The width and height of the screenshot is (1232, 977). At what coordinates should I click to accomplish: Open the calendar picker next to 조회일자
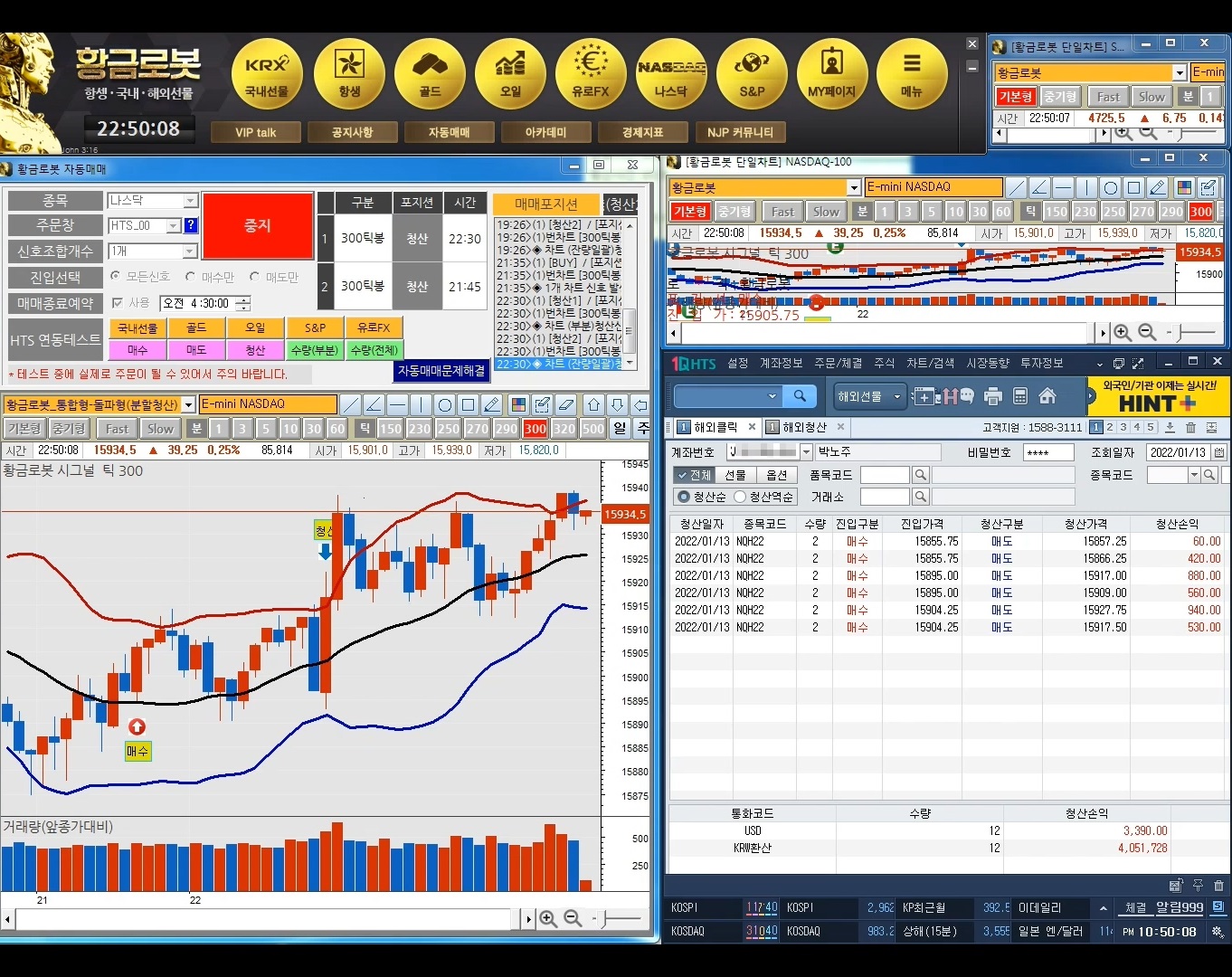(1219, 452)
